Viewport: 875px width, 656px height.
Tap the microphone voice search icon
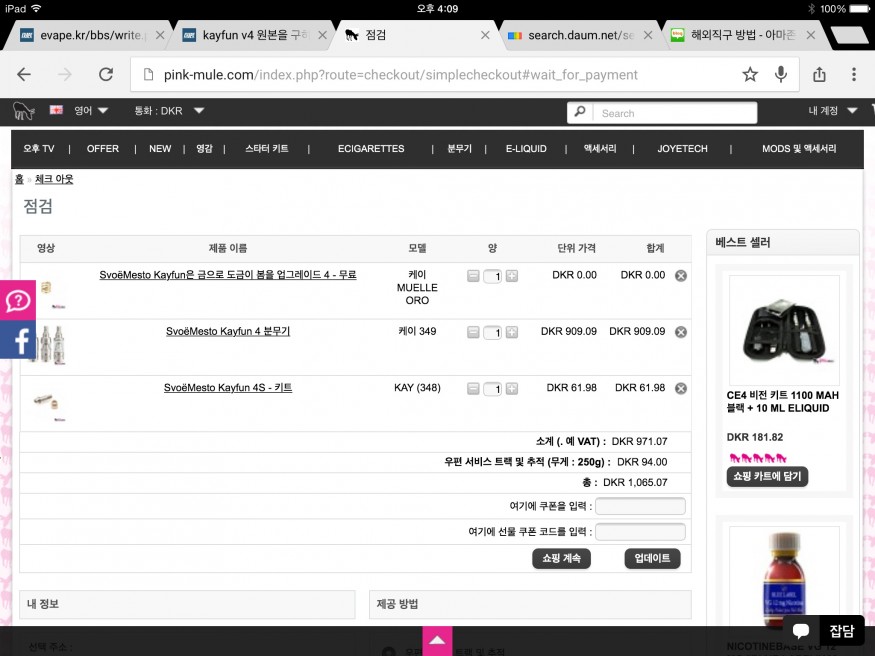pyautogui.click(x=780, y=75)
